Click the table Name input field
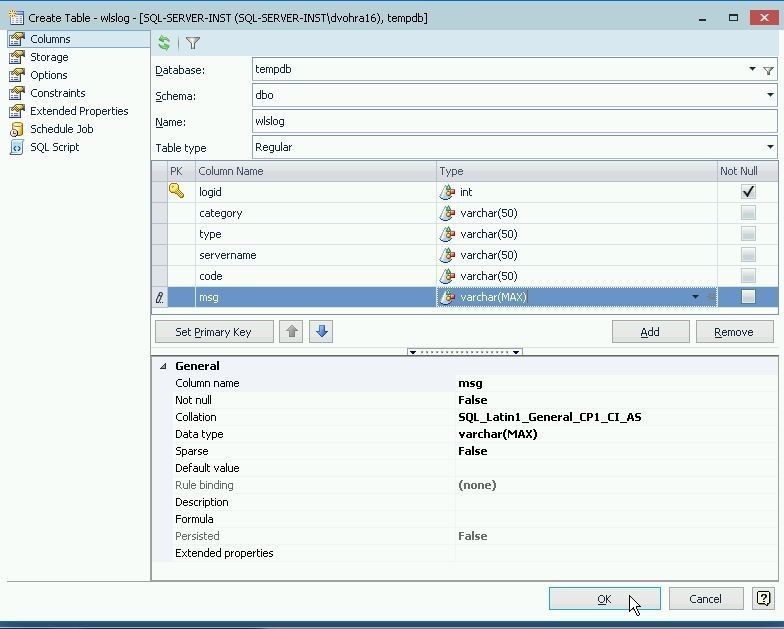784x629 pixels. coord(514,121)
